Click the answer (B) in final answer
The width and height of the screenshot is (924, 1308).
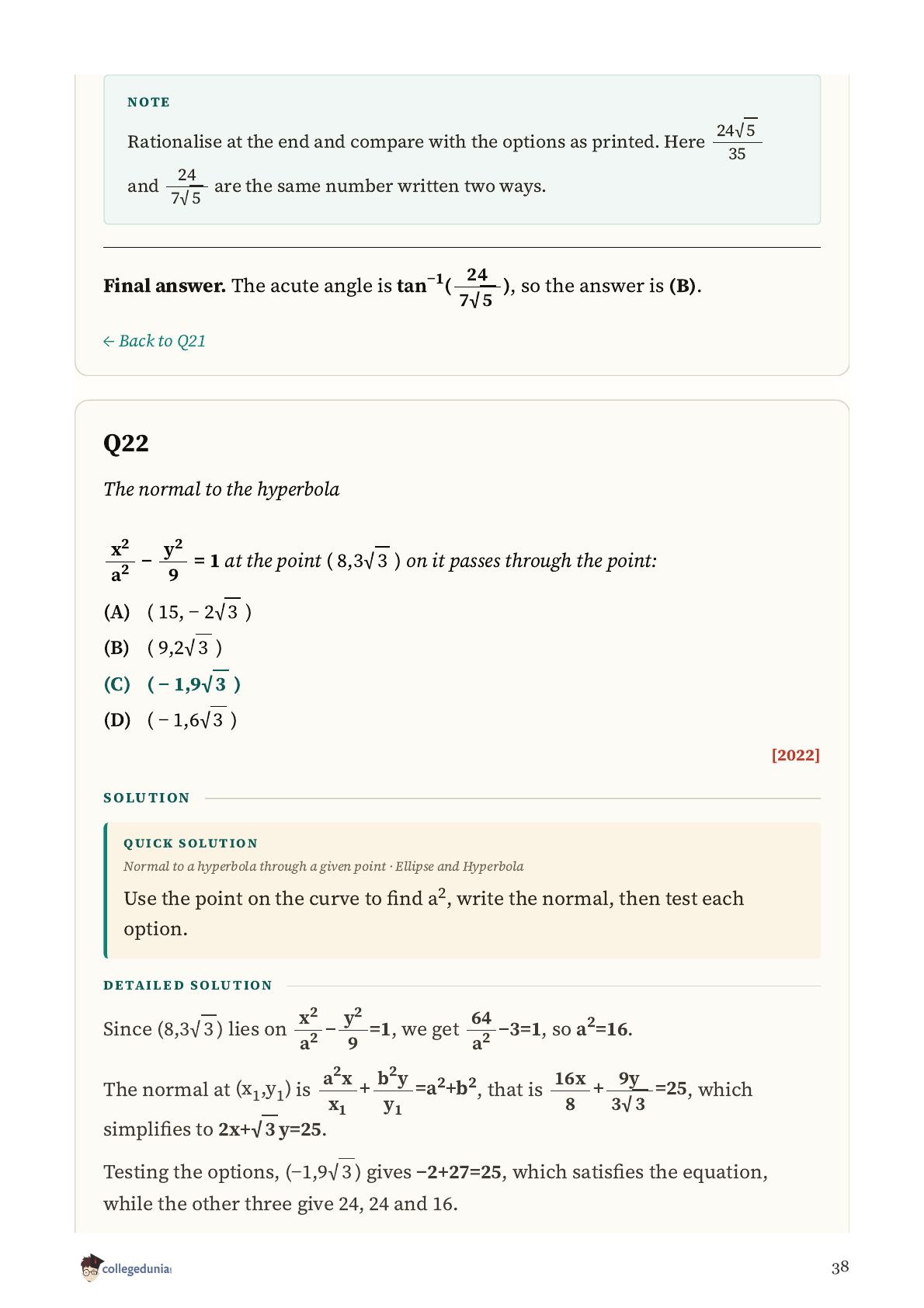pyautogui.click(x=683, y=286)
